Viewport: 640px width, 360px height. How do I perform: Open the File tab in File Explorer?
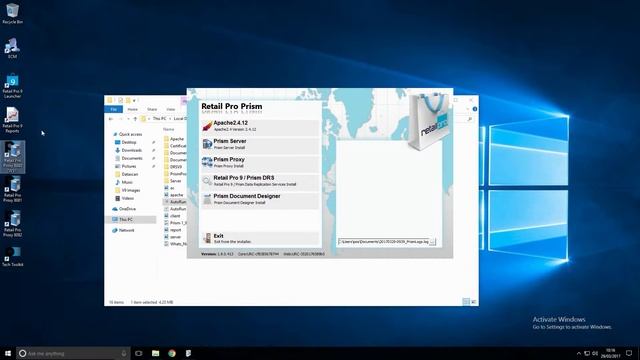pos(114,109)
